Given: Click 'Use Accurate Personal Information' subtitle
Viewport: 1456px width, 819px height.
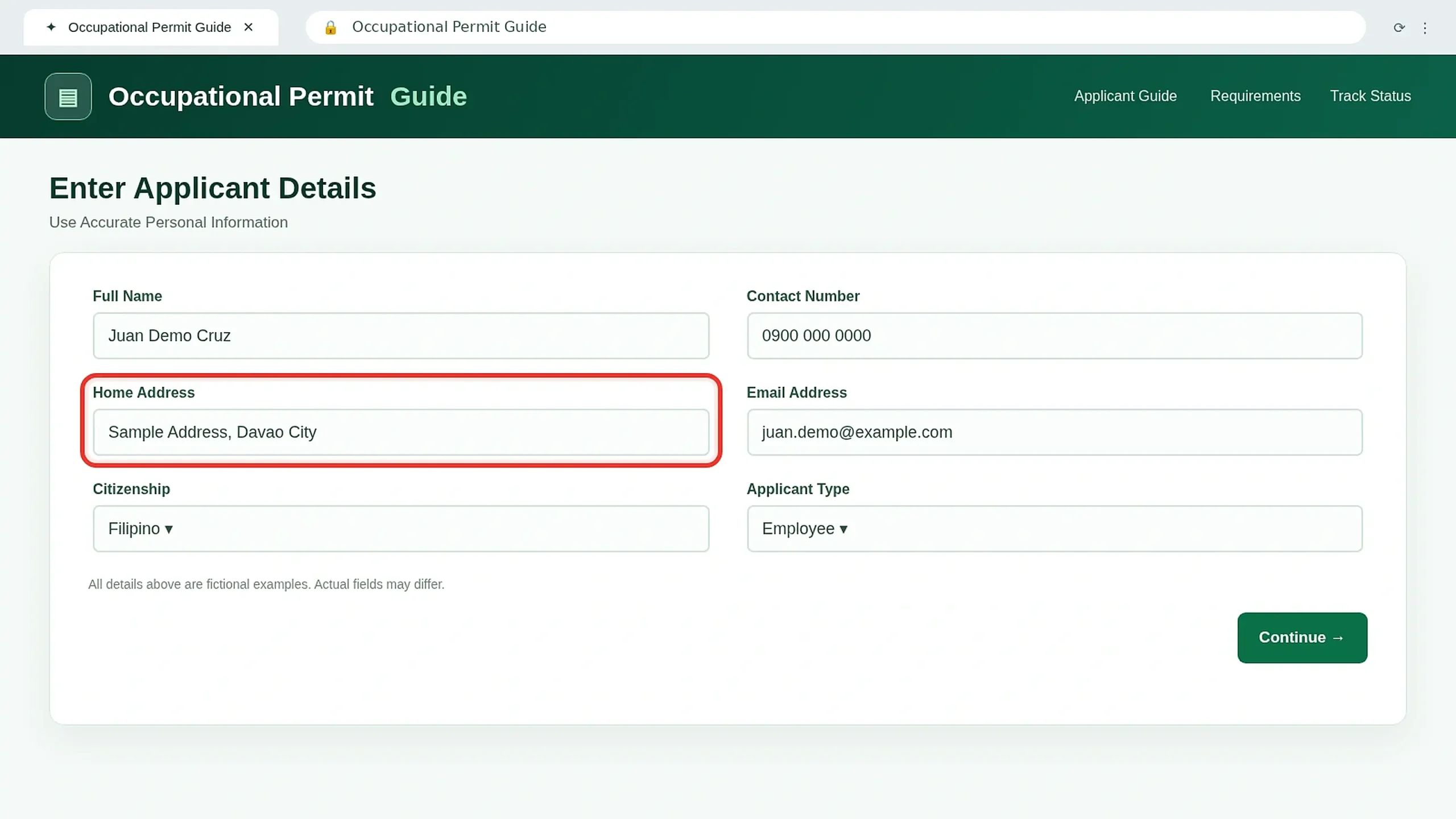Looking at the screenshot, I should (168, 222).
